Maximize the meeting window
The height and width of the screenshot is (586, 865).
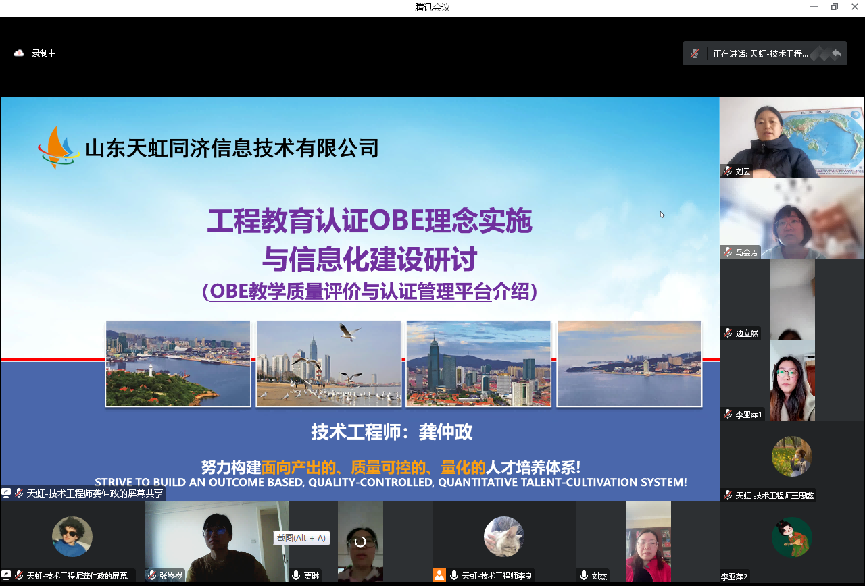coord(834,7)
